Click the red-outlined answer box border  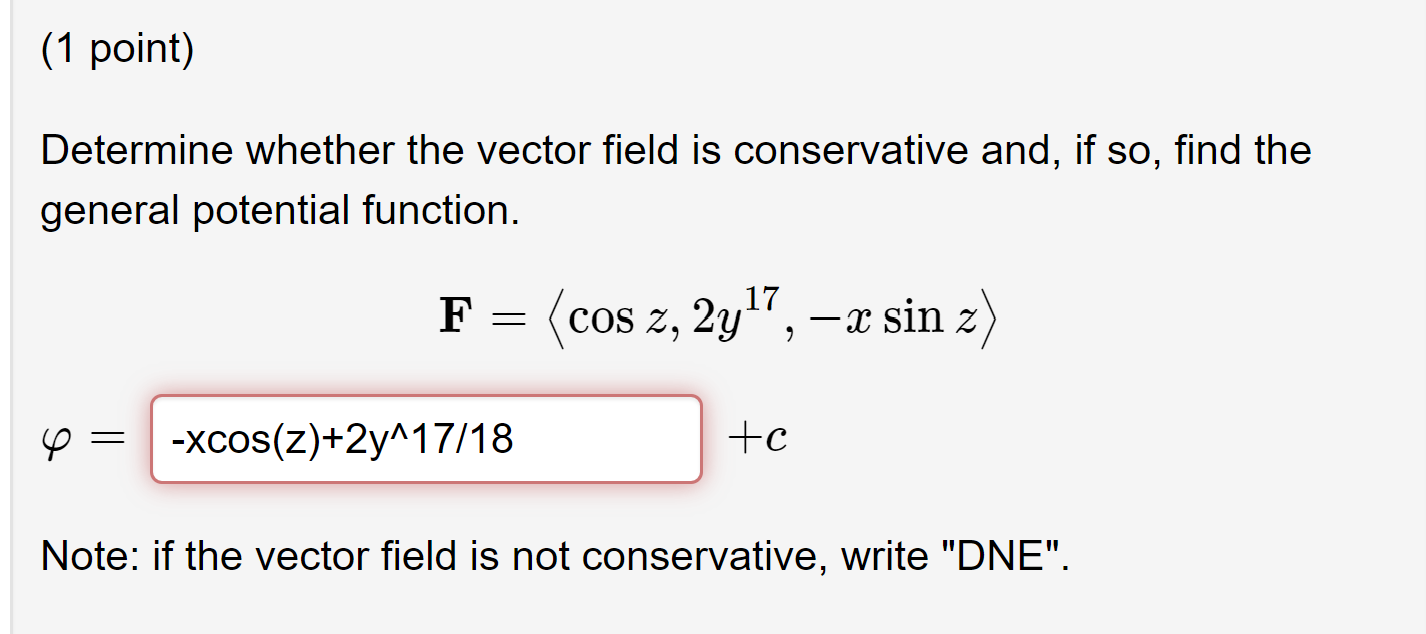(x=425, y=398)
